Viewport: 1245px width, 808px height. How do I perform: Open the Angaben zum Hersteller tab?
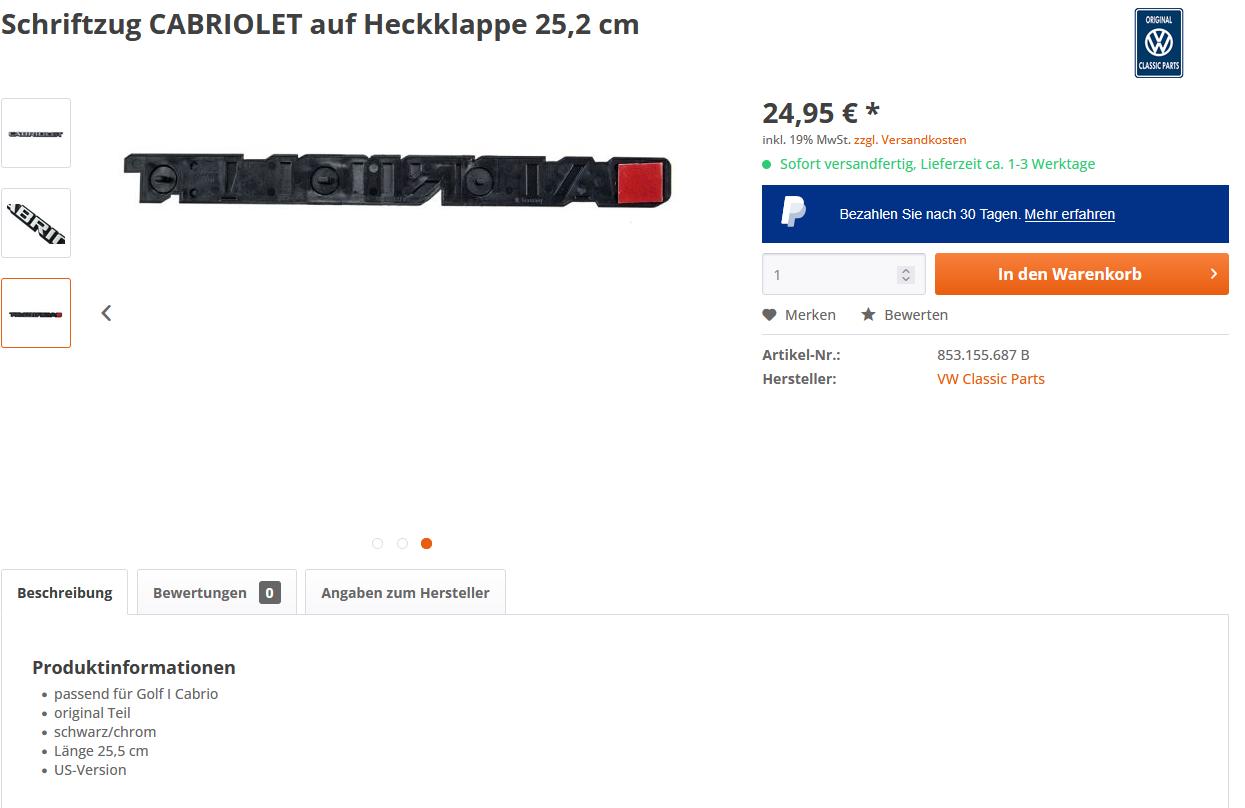405,592
